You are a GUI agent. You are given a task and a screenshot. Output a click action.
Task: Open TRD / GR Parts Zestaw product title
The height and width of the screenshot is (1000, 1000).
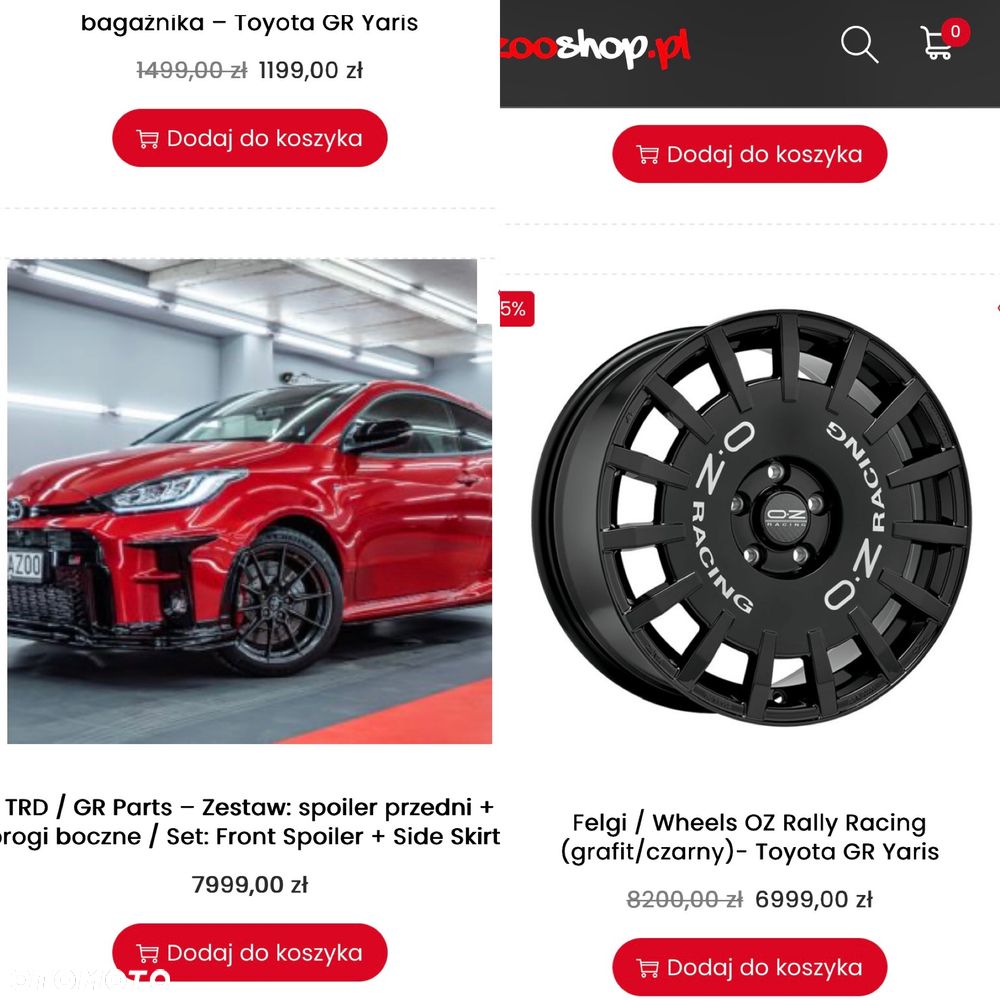tap(250, 821)
